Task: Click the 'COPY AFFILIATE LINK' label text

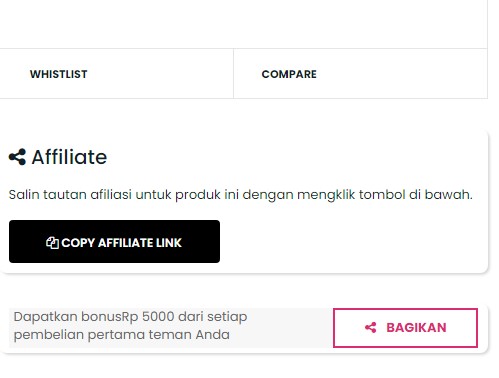Action: 122,243
